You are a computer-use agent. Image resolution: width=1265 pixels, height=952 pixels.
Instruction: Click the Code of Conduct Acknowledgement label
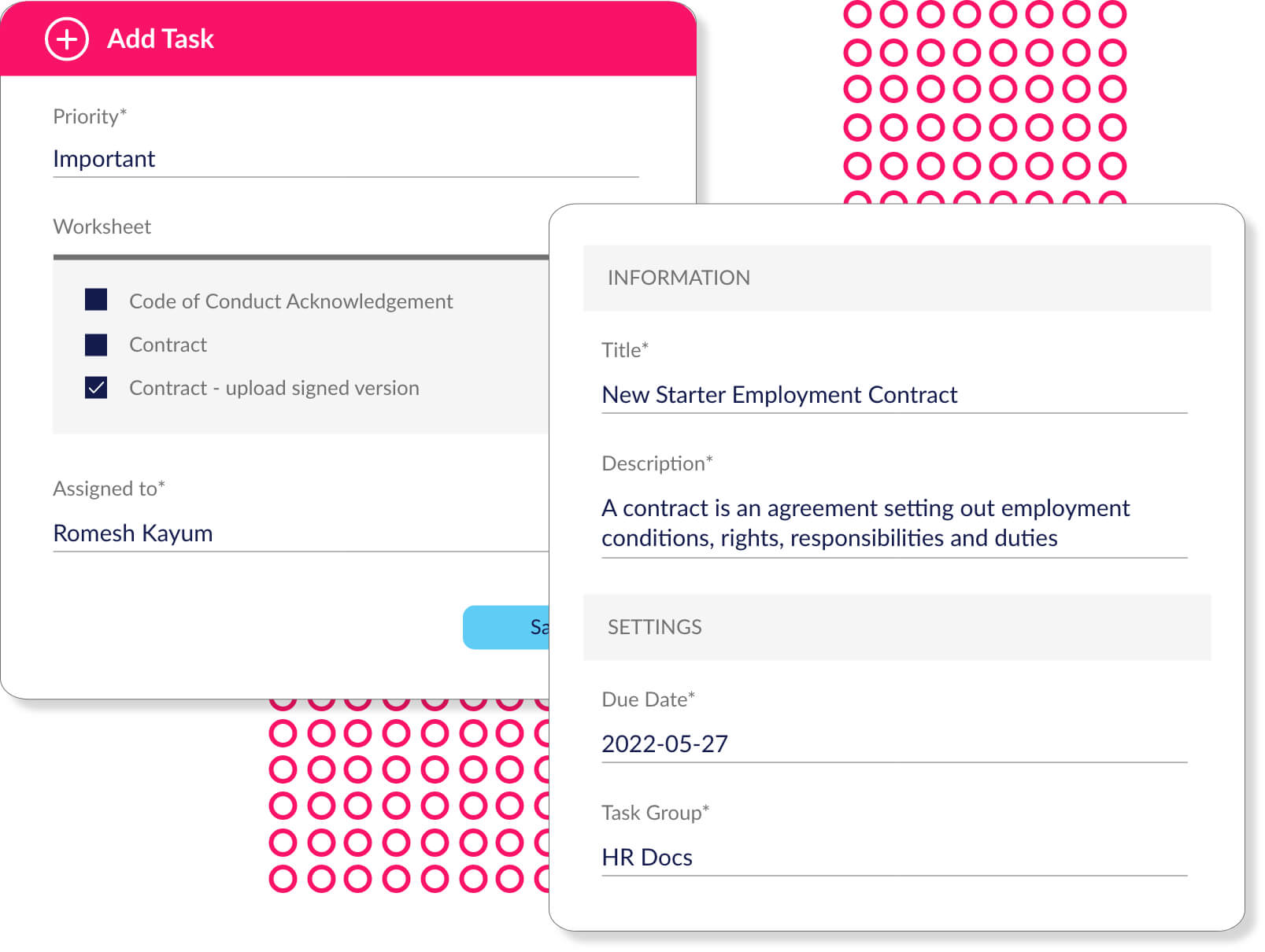[291, 301]
